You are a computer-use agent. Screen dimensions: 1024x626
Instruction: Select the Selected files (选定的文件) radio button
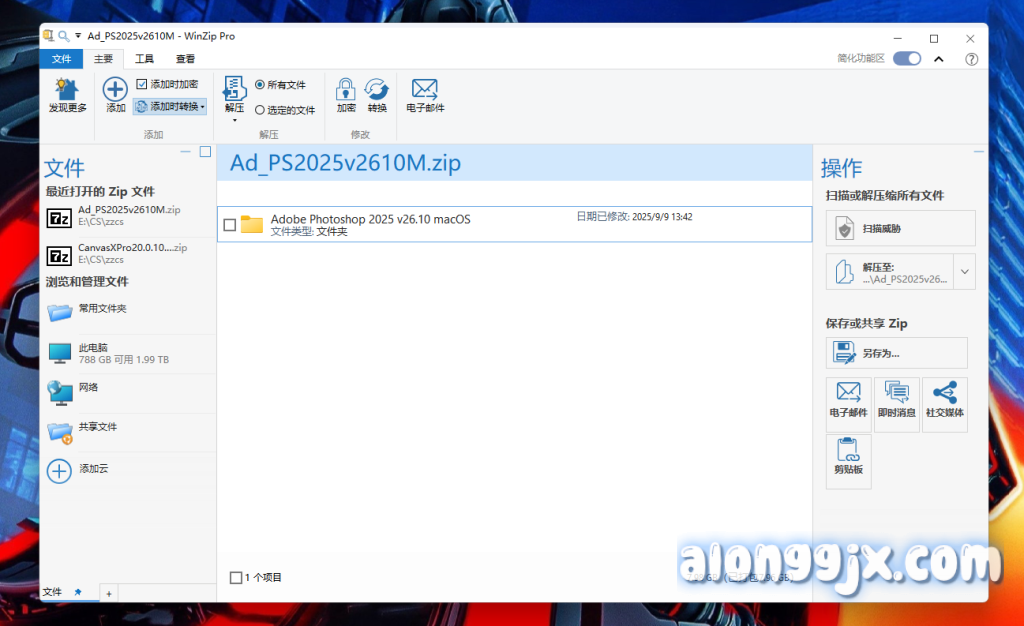[x=260, y=110]
